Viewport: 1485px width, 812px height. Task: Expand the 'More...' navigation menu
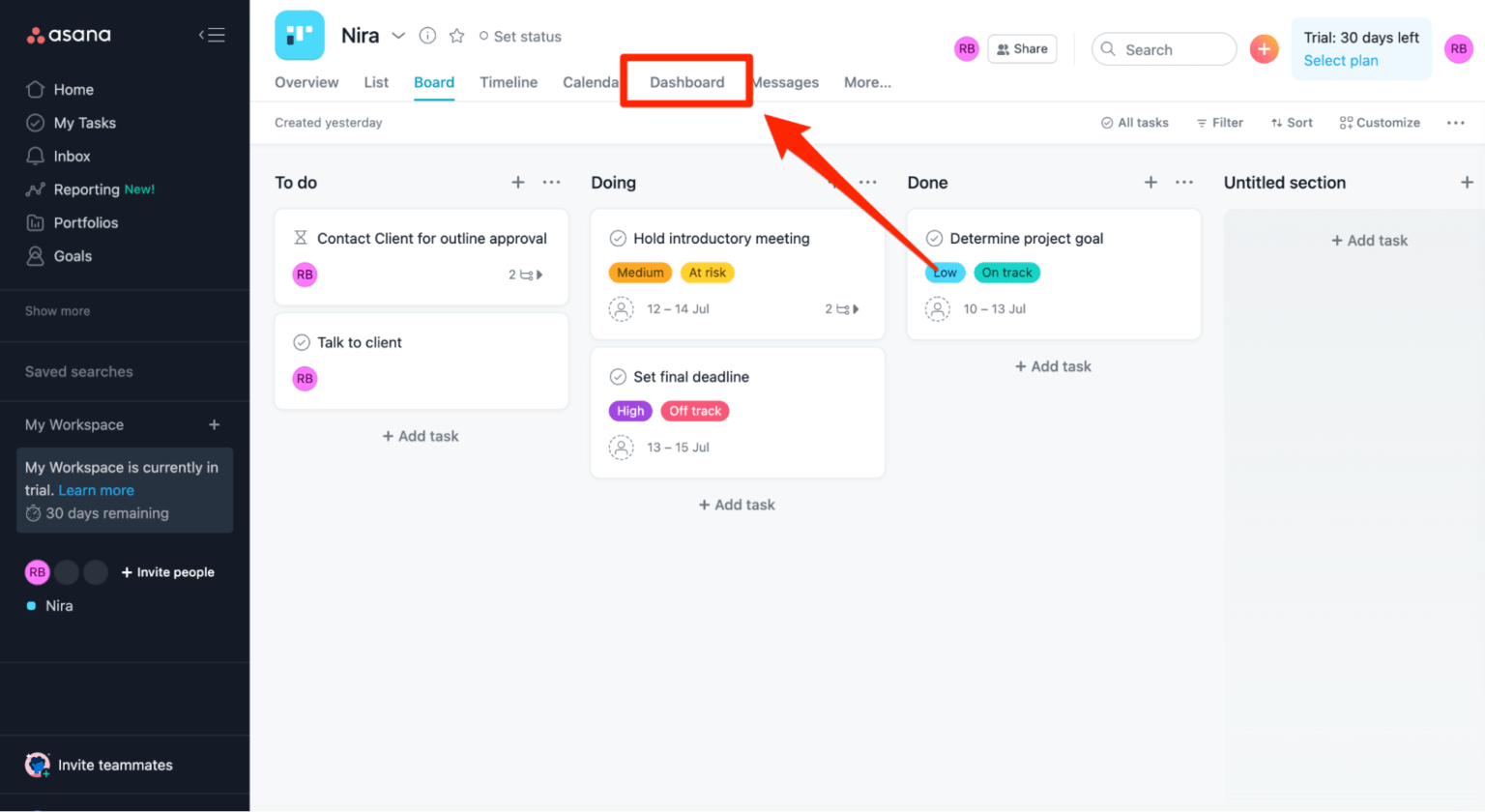pyautogui.click(x=866, y=82)
